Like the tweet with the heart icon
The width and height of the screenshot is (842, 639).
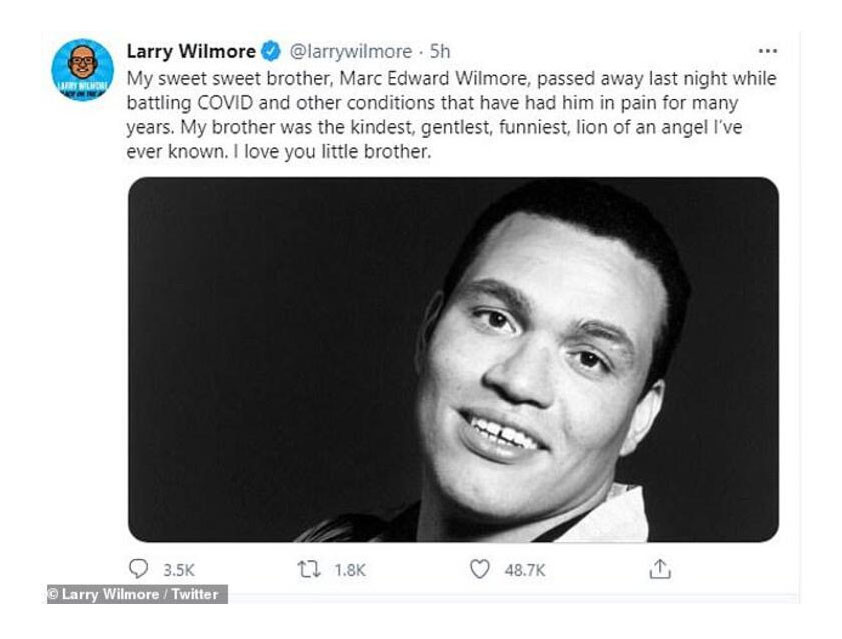(x=480, y=568)
